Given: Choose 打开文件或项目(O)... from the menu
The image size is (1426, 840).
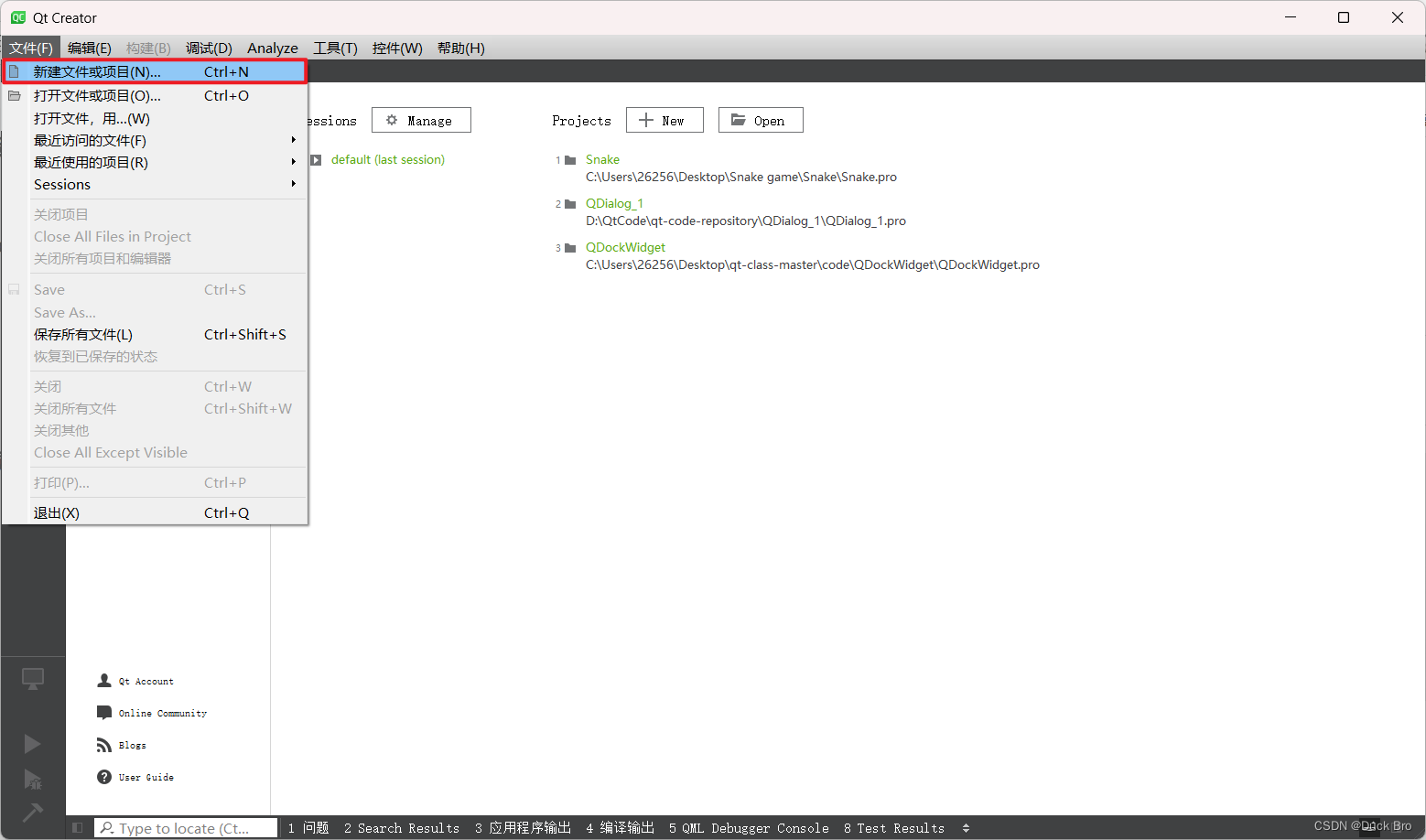Looking at the screenshot, I should pyautogui.click(x=155, y=95).
